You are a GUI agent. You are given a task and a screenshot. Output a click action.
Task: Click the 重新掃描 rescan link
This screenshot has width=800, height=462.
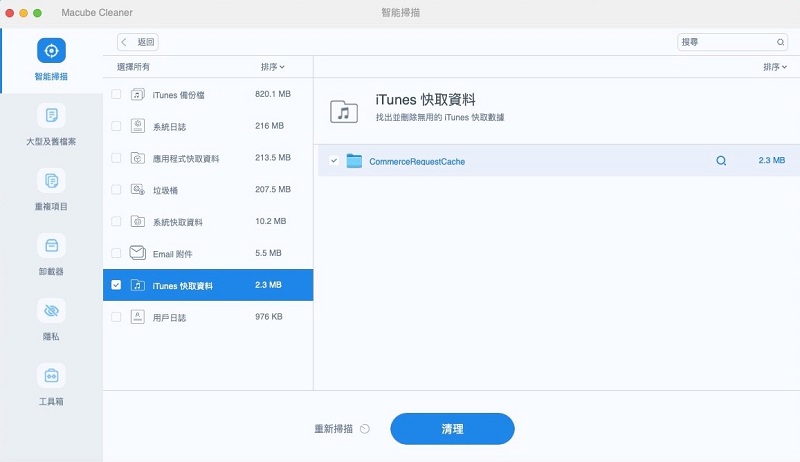pyautogui.click(x=334, y=429)
